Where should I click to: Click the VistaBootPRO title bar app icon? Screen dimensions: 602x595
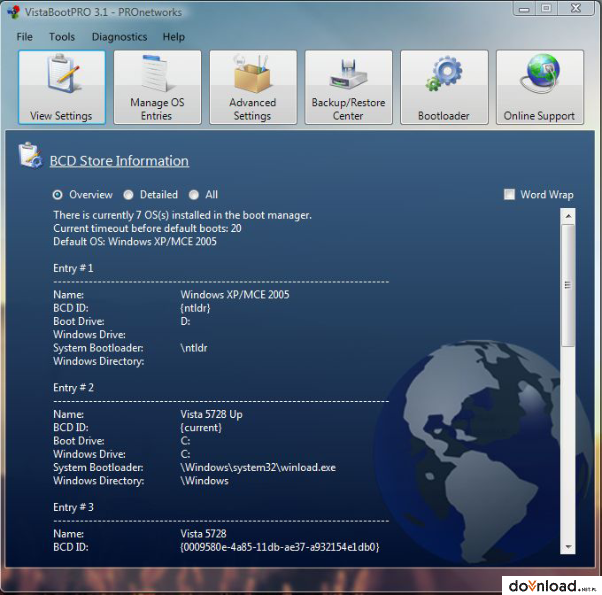pos(13,12)
